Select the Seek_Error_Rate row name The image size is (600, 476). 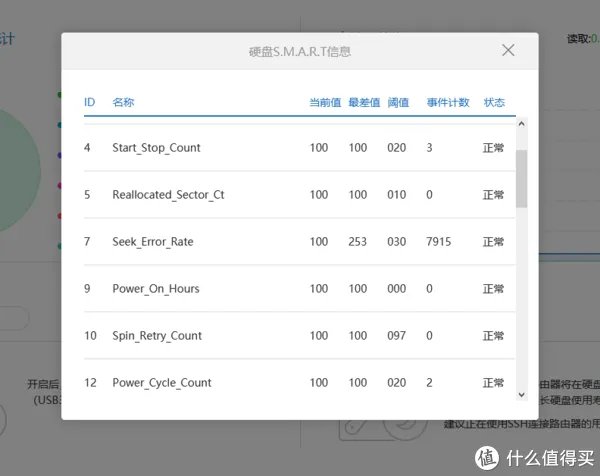(153, 242)
